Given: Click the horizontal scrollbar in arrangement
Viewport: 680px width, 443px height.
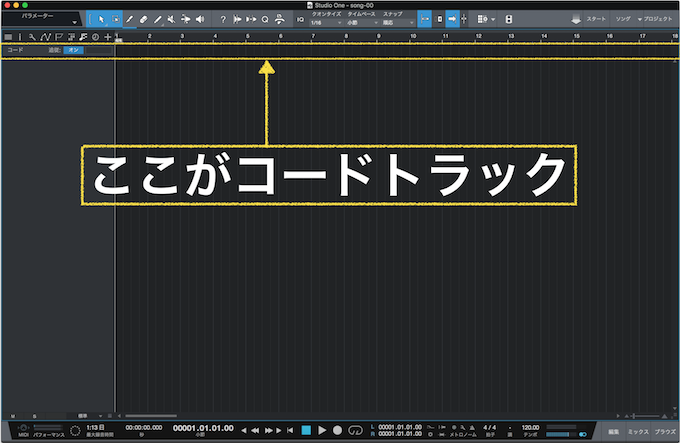Looking at the screenshot, I should (x=150, y=416).
